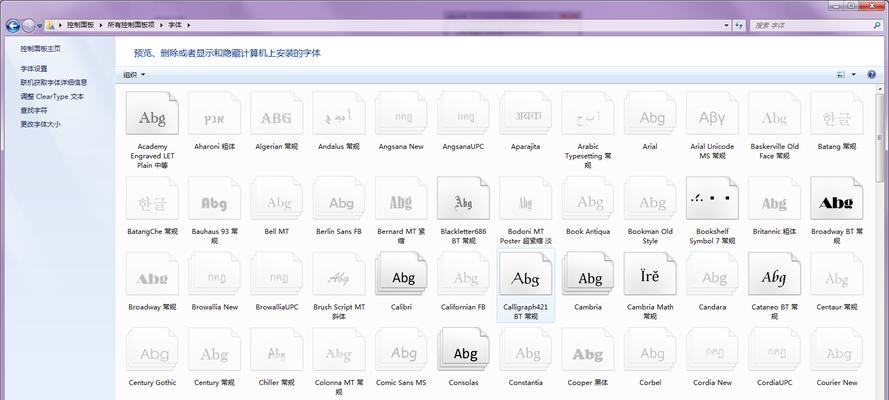The image size is (889, 400).
Task: Select the Browallia New font family
Action: (x=214, y=274)
